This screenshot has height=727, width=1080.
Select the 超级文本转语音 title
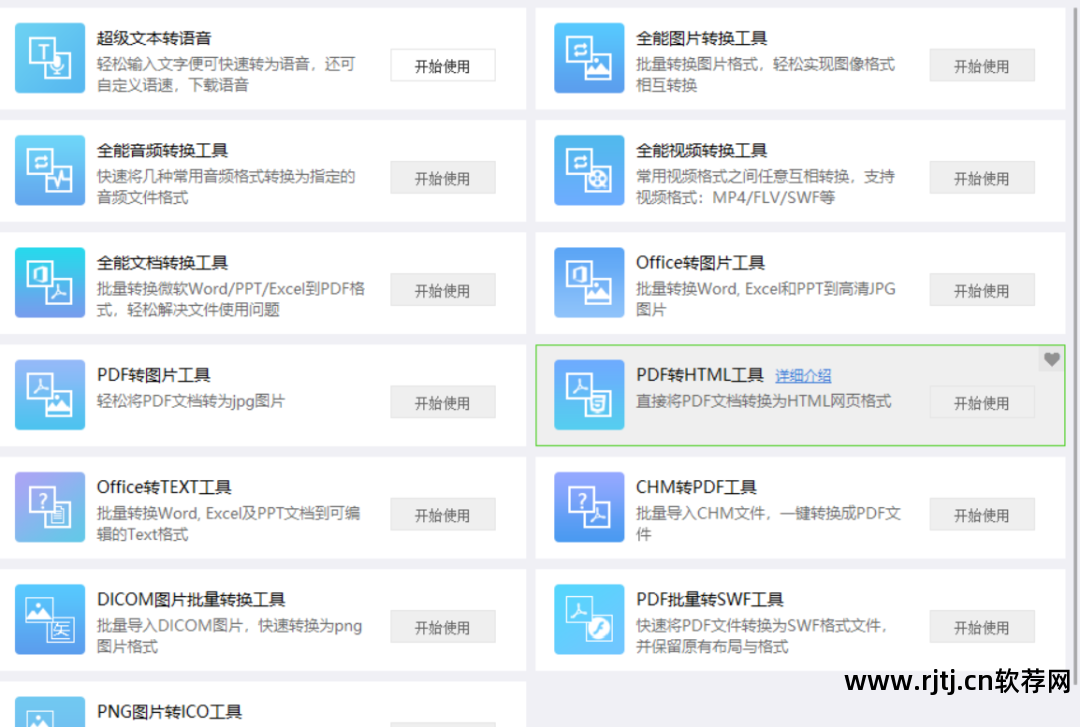pos(154,38)
